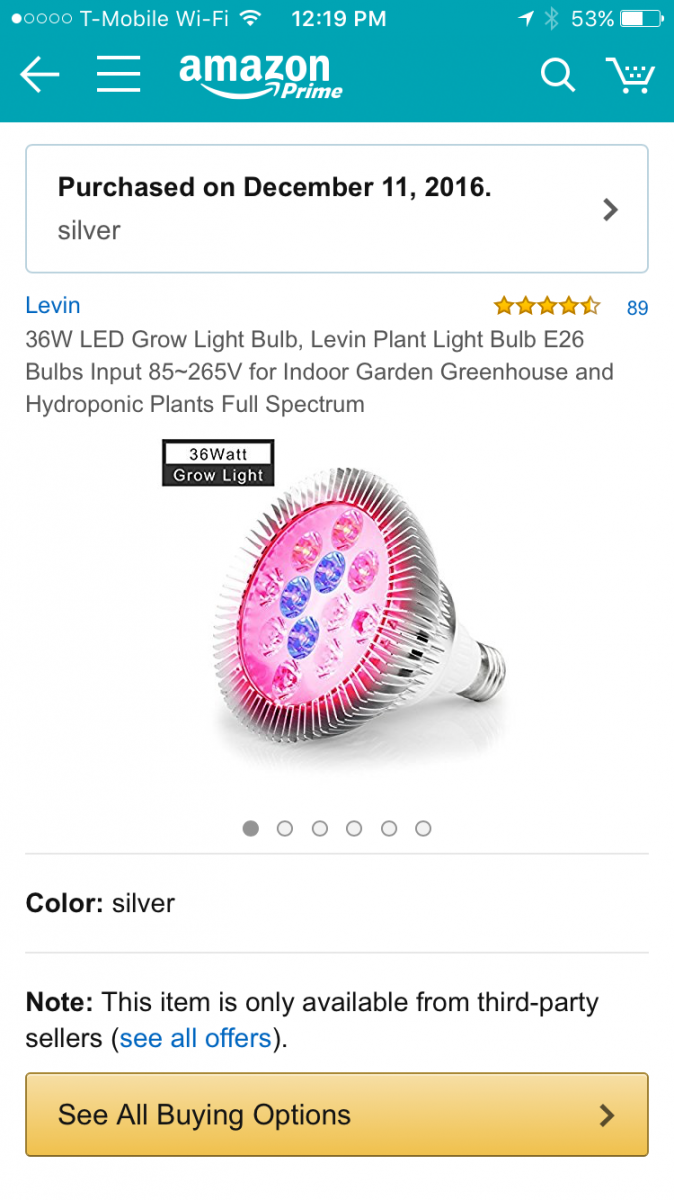
Task: Expand the purchase details chevron
Action: (x=610, y=209)
